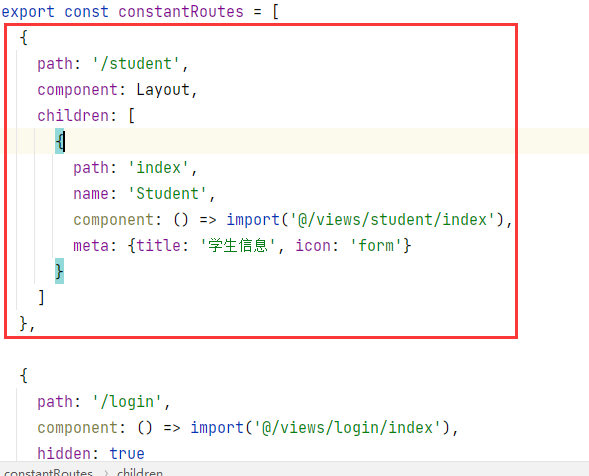Viewport: 589px width, 476px height.
Task: Open the children breadcrumb in the bottom bar
Action: click(x=140, y=472)
